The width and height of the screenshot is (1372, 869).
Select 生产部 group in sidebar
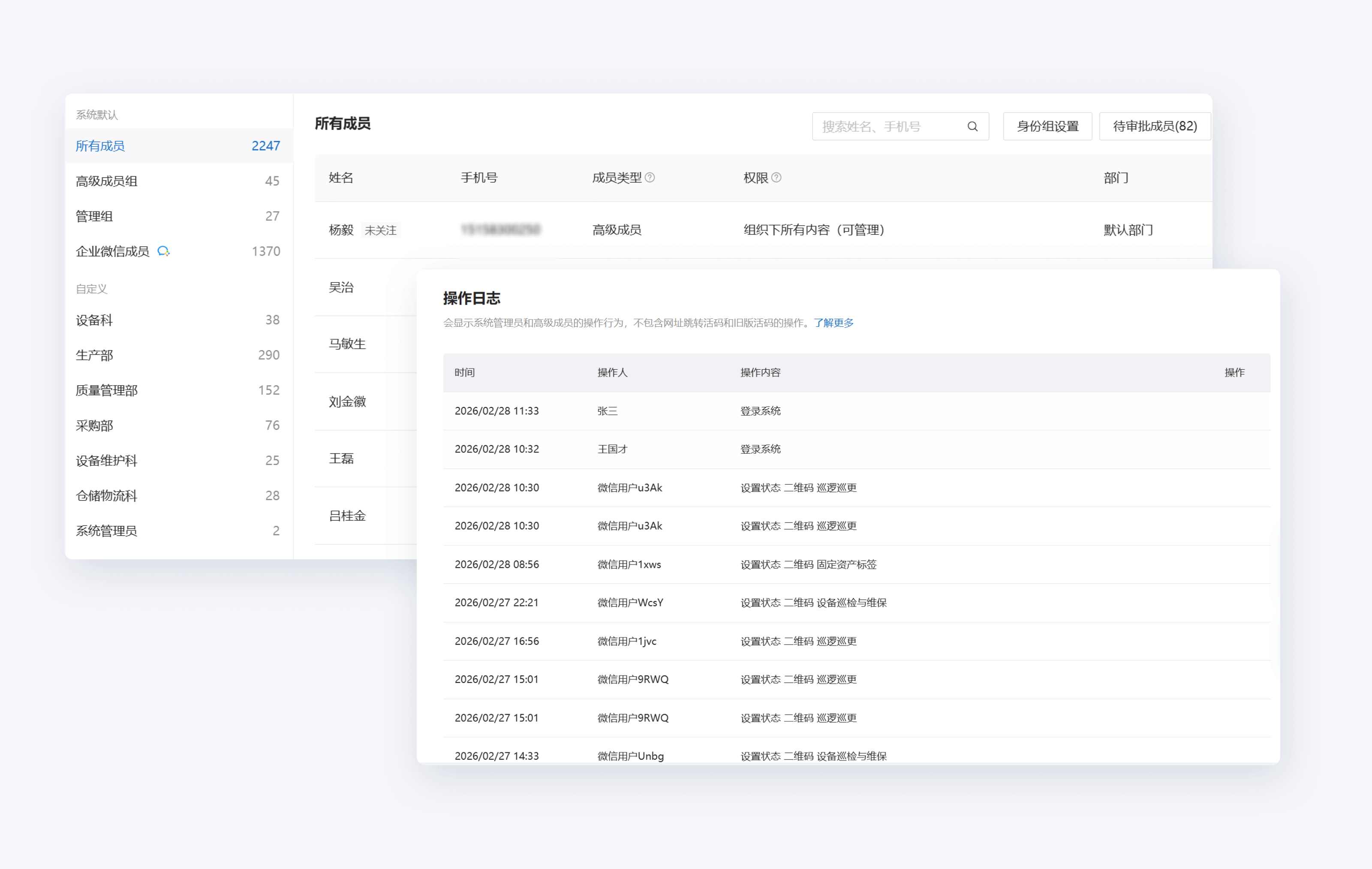pos(95,356)
